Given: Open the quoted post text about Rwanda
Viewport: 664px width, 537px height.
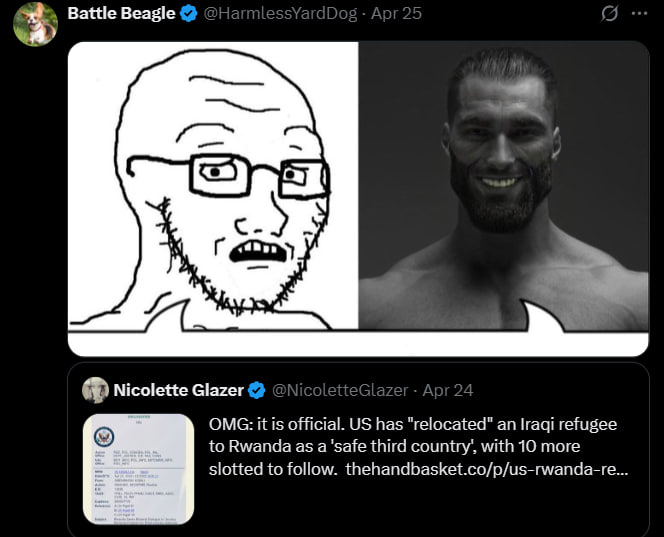Looking at the screenshot, I should [x=418, y=446].
